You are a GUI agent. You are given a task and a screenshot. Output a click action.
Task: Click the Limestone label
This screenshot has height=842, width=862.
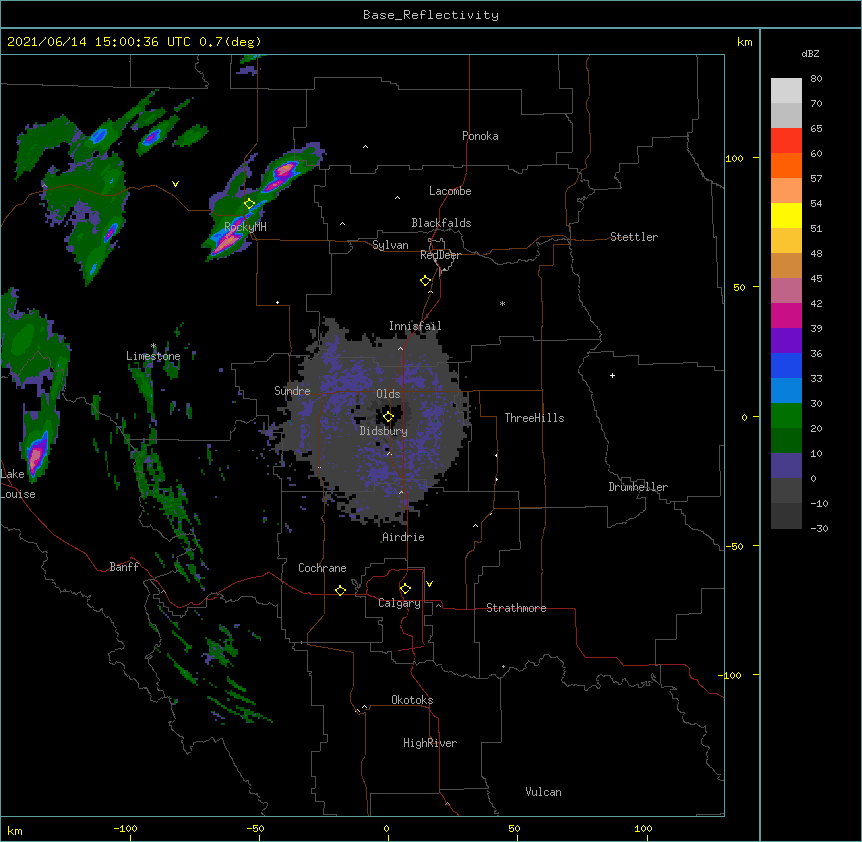point(153,356)
